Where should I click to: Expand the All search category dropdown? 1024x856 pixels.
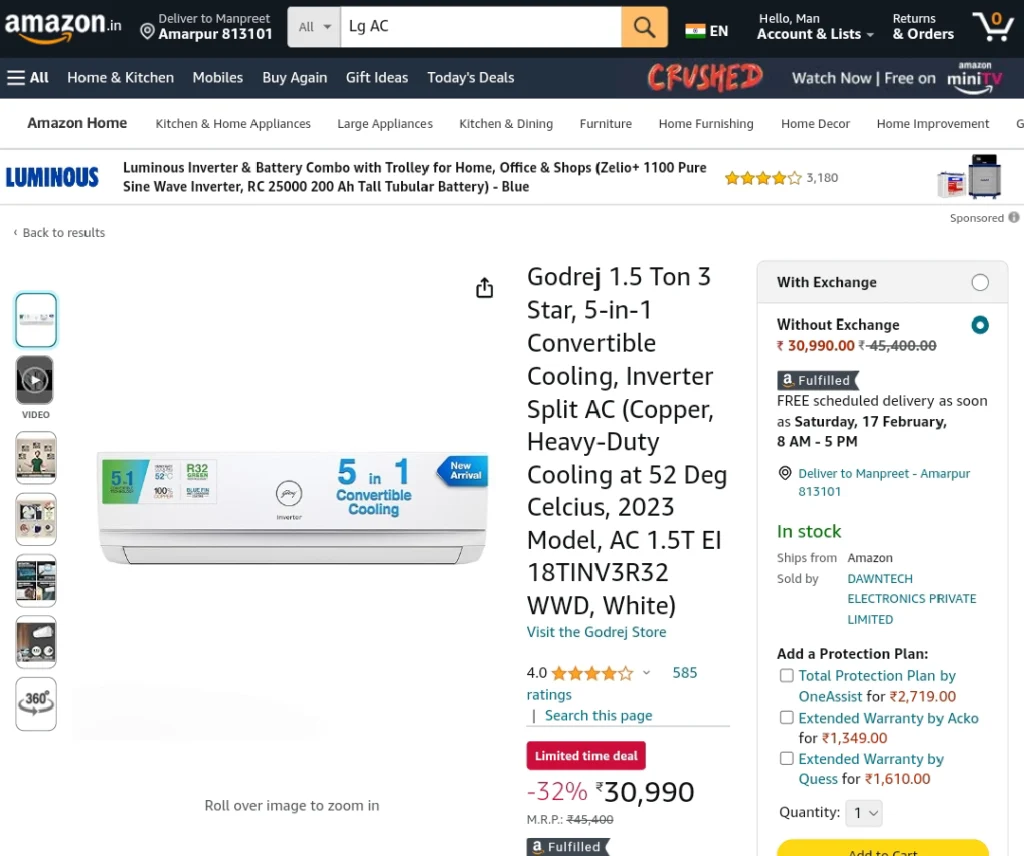point(314,27)
